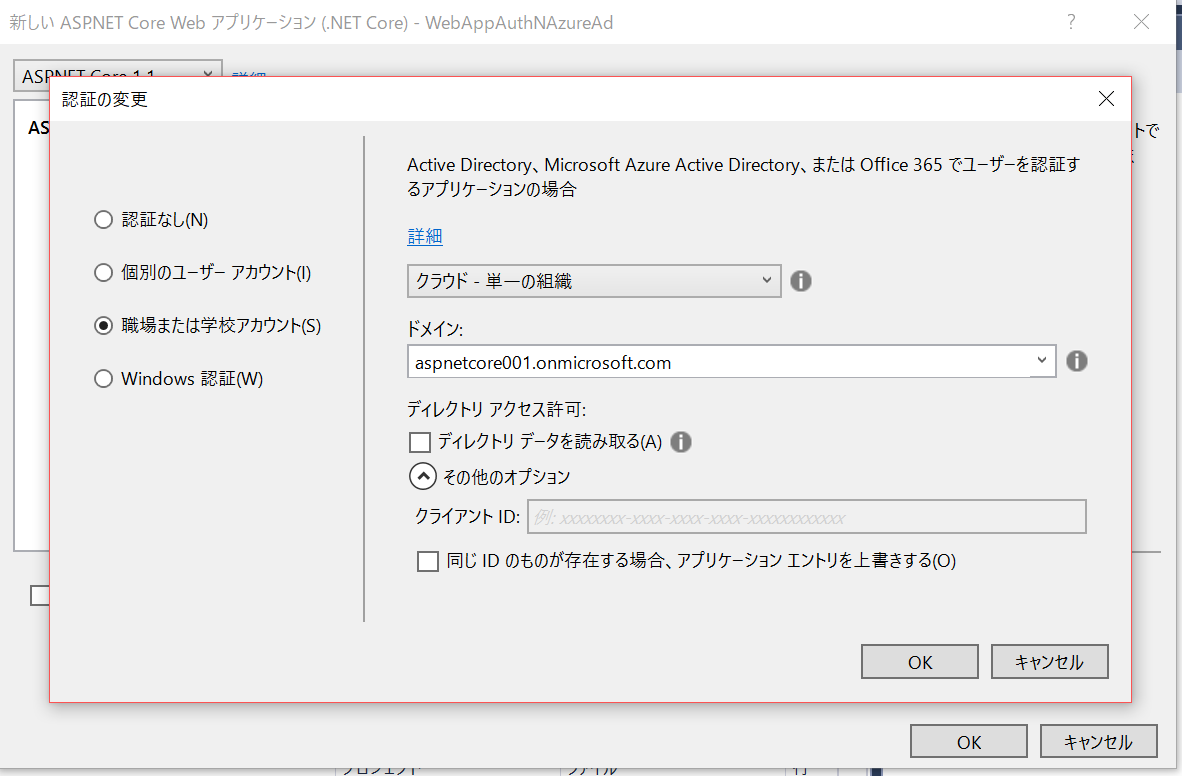This screenshot has width=1182, height=776.
Task: Click the info icon next to the domain field
Action: (1077, 361)
